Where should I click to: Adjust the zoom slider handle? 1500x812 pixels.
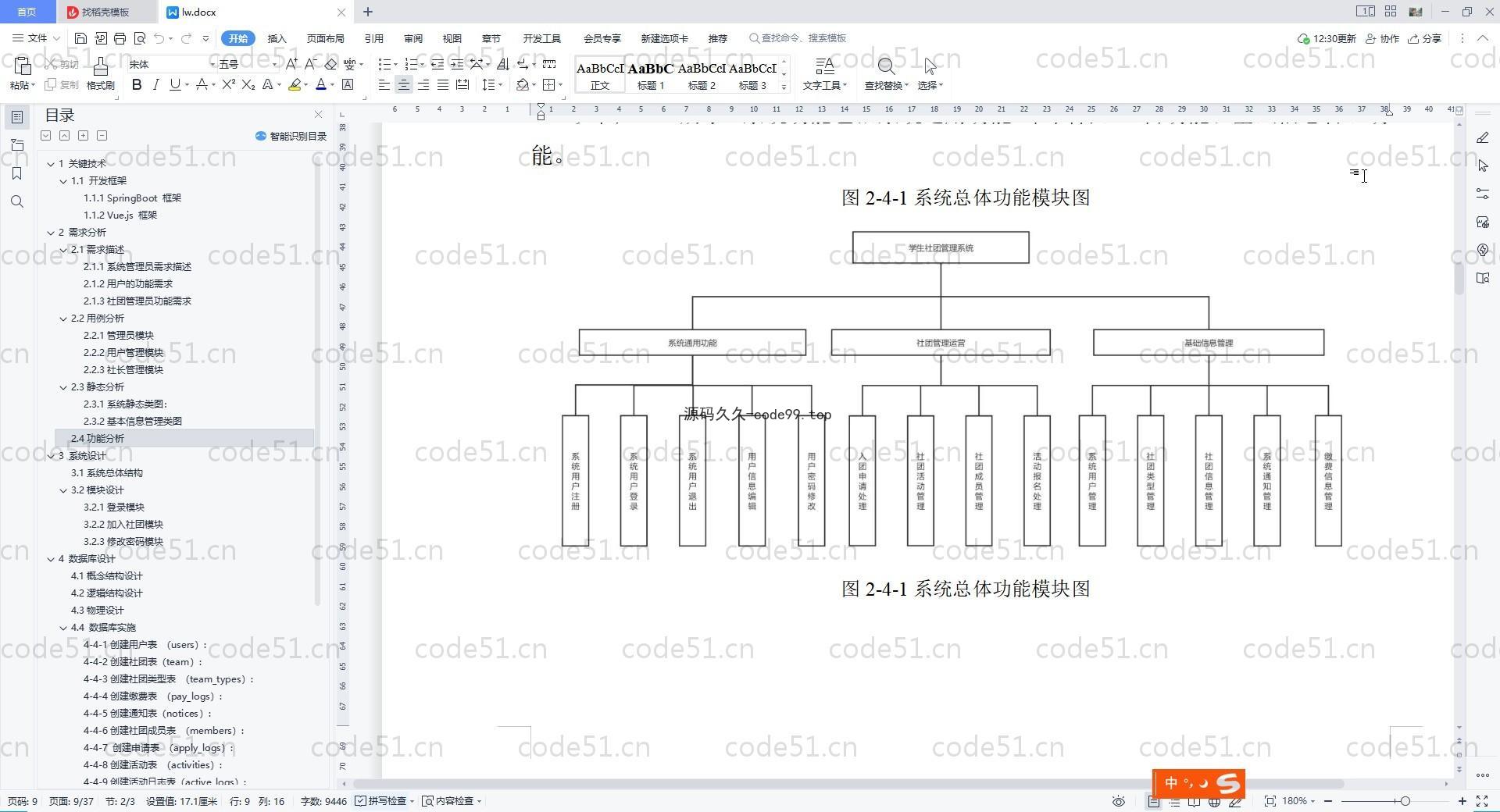point(1405,801)
